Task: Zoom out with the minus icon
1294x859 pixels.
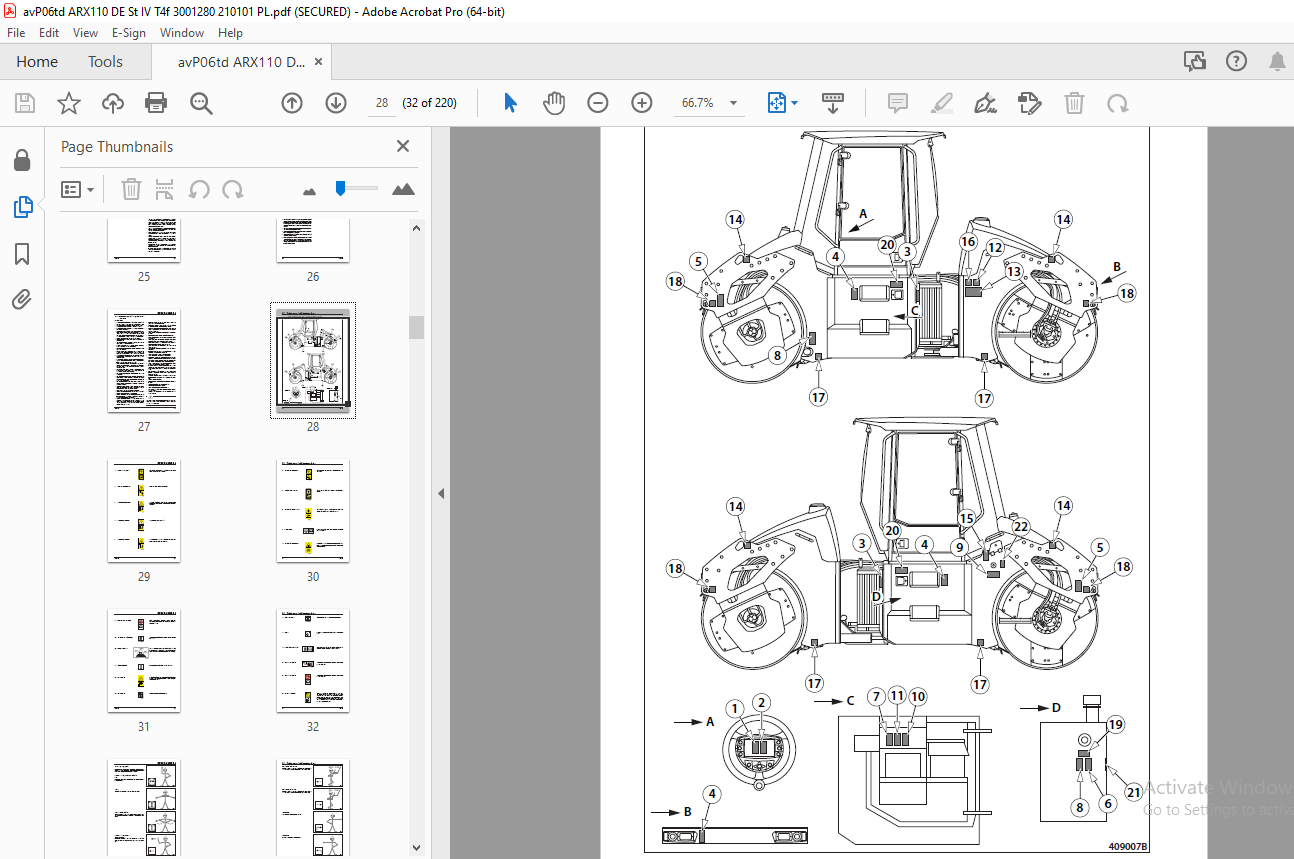Action: point(597,103)
